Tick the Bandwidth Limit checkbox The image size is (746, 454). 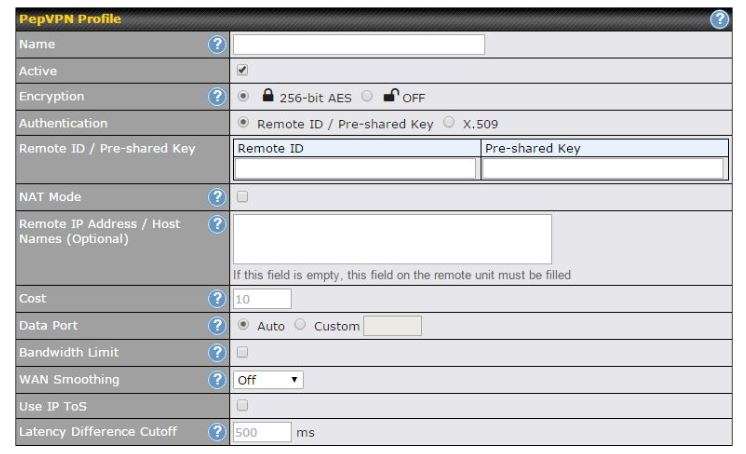click(x=241, y=353)
